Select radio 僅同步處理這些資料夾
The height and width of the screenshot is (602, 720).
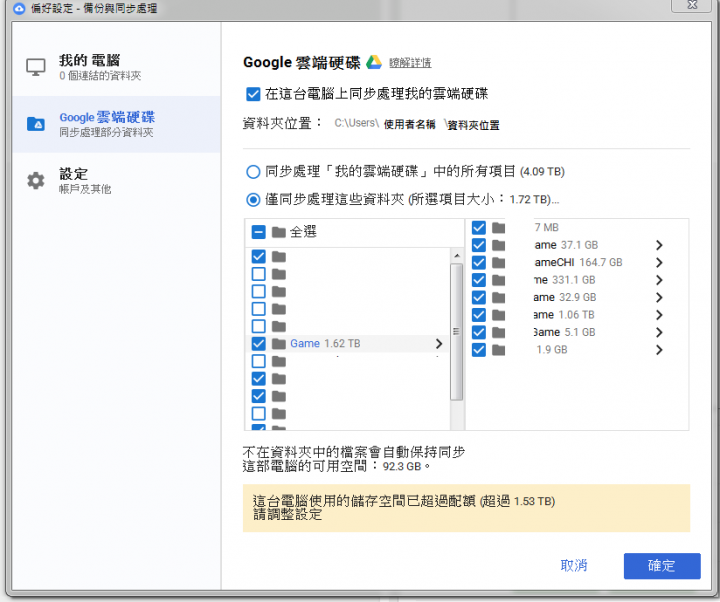pyautogui.click(x=253, y=199)
